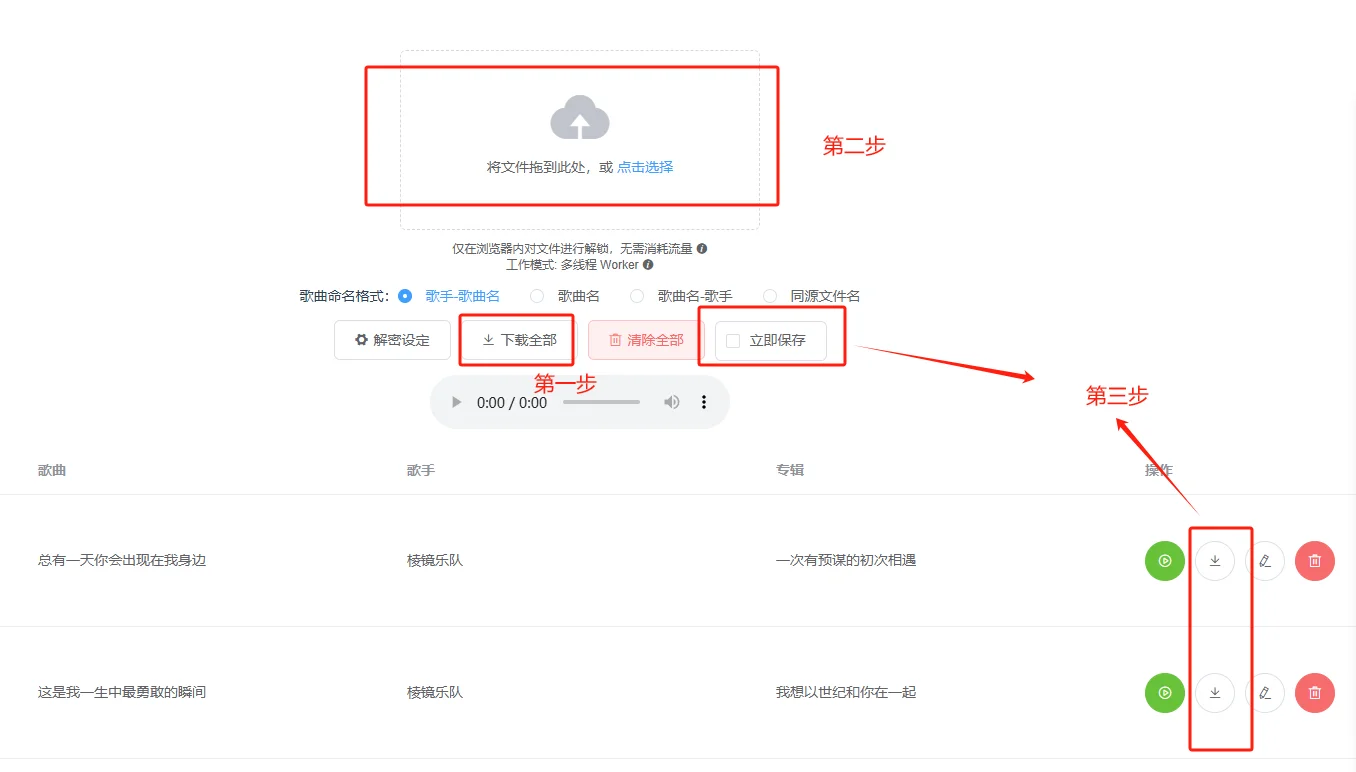Click the 操作 column header
The height and width of the screenshot is (772, 1356).
pos(1159,470)
